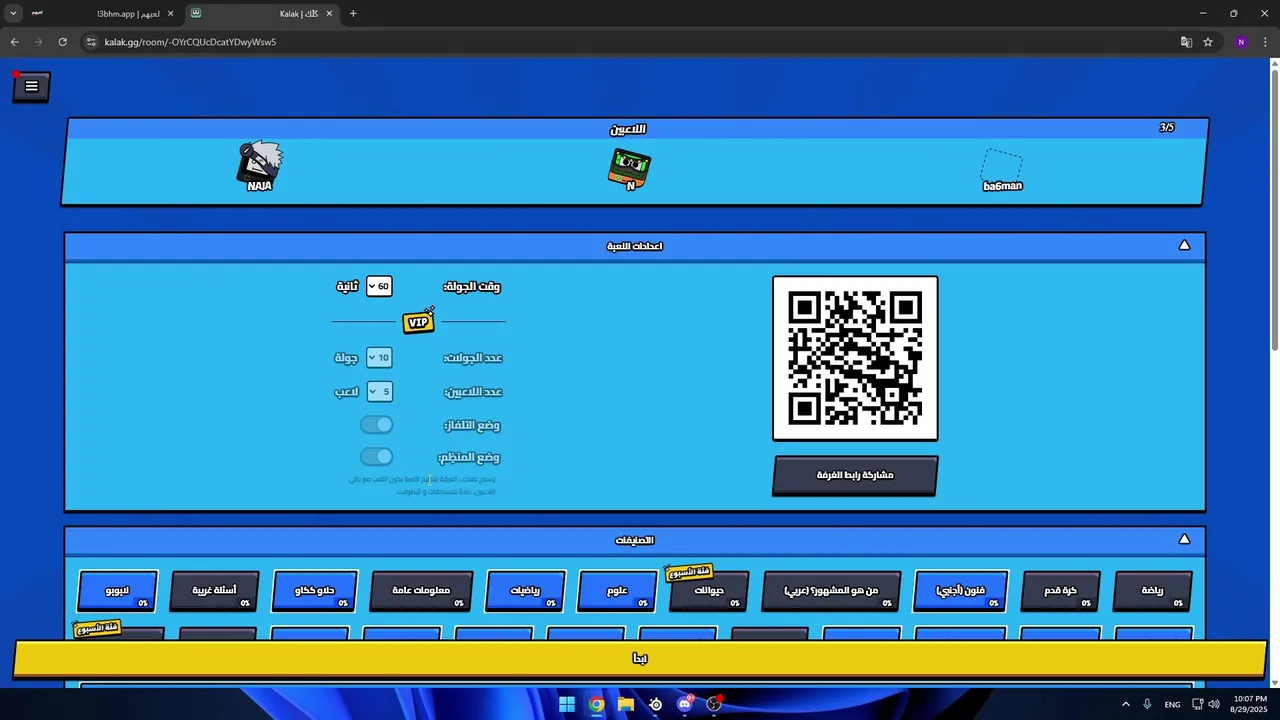The image size is (1280, 720).
Task: Click the room QR code
Action: tap(855, 358)
